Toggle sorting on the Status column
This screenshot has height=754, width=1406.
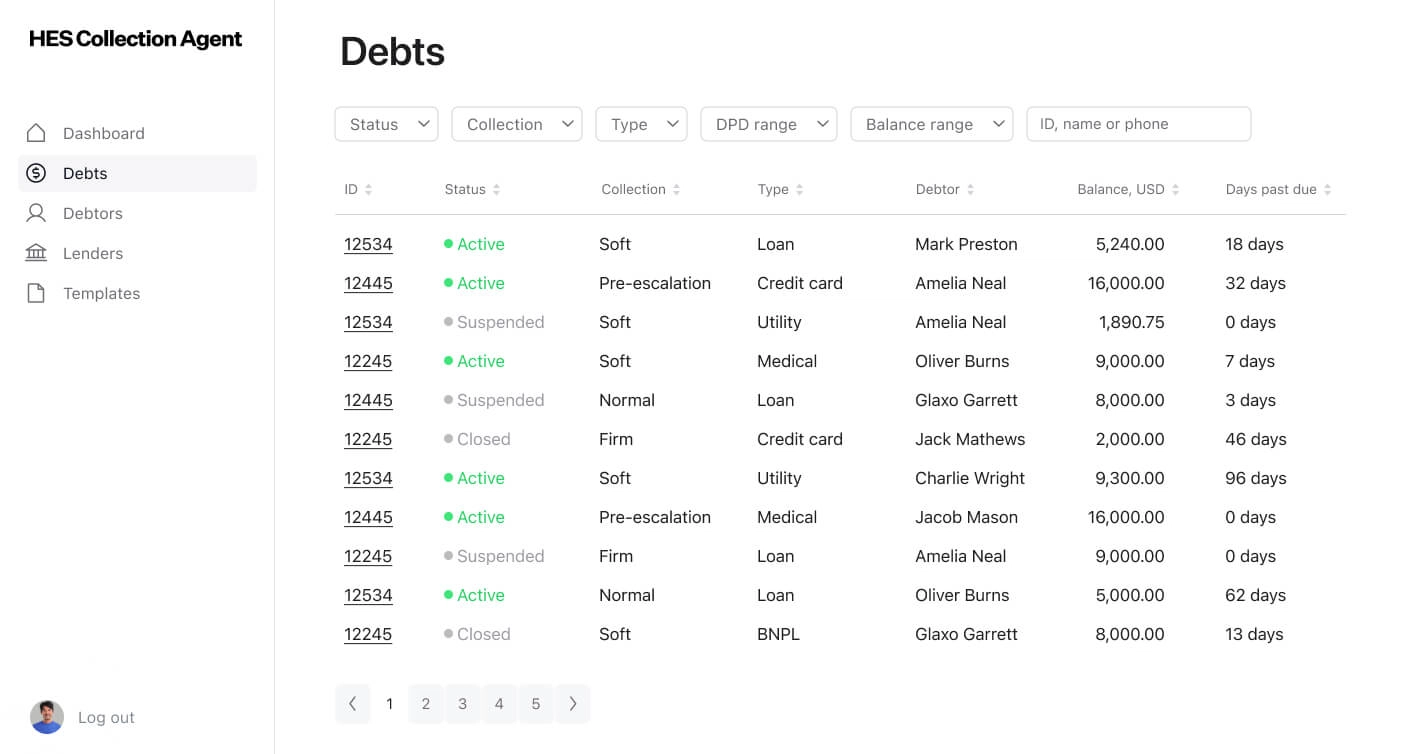[496, 189]
